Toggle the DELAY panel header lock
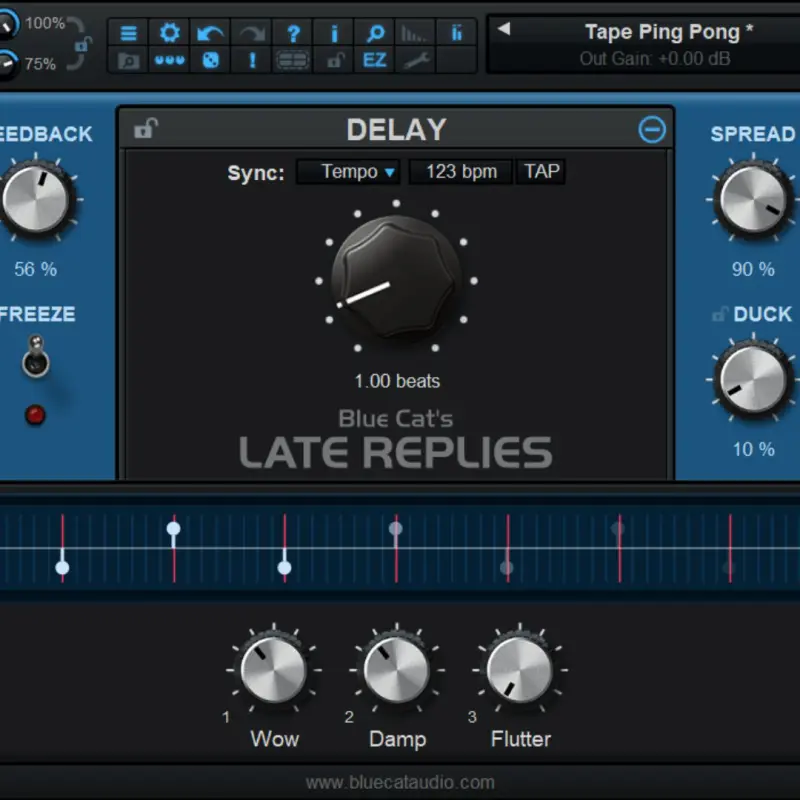Image resolution: width=800 pixels, height=800 pixels. pos(146,128)
